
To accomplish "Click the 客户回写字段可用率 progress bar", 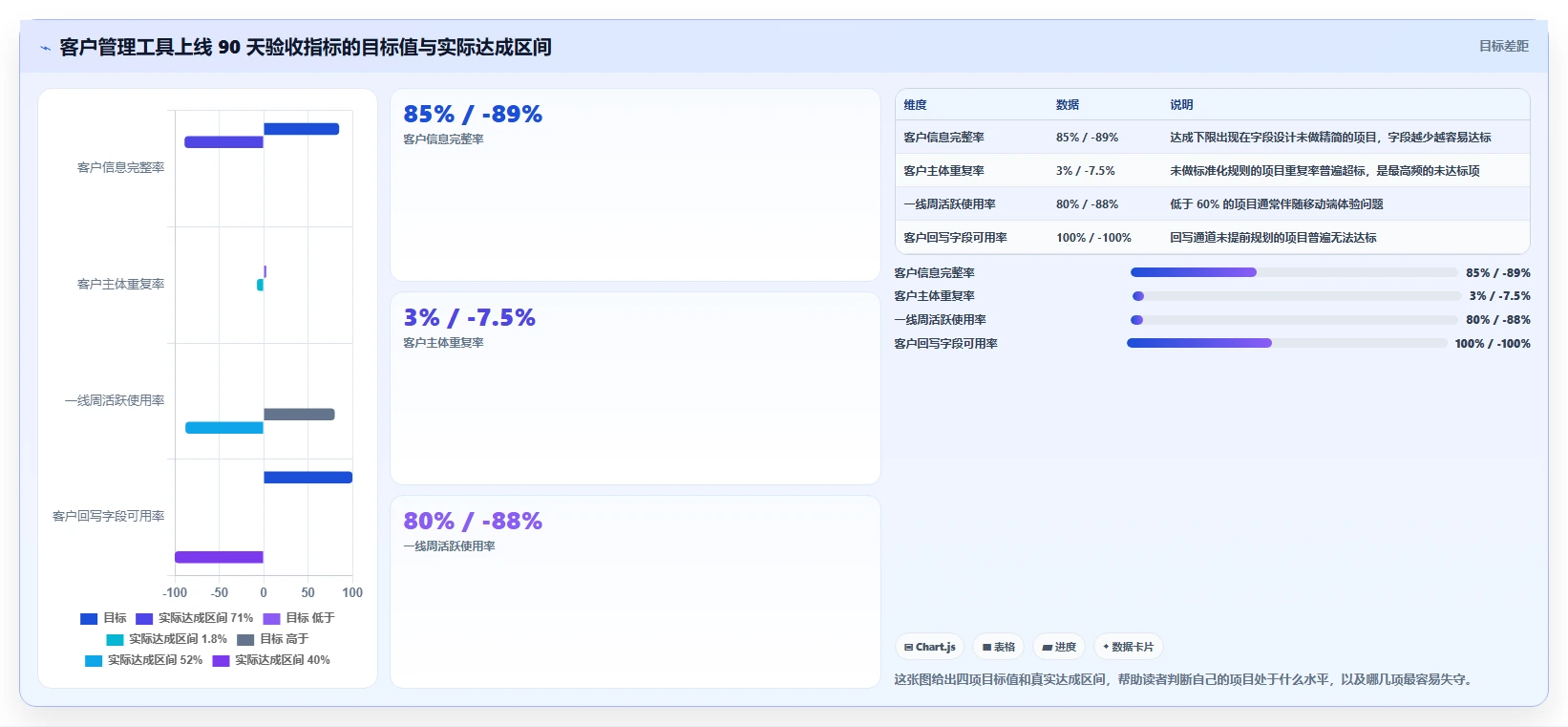I will coord(1287,343).
